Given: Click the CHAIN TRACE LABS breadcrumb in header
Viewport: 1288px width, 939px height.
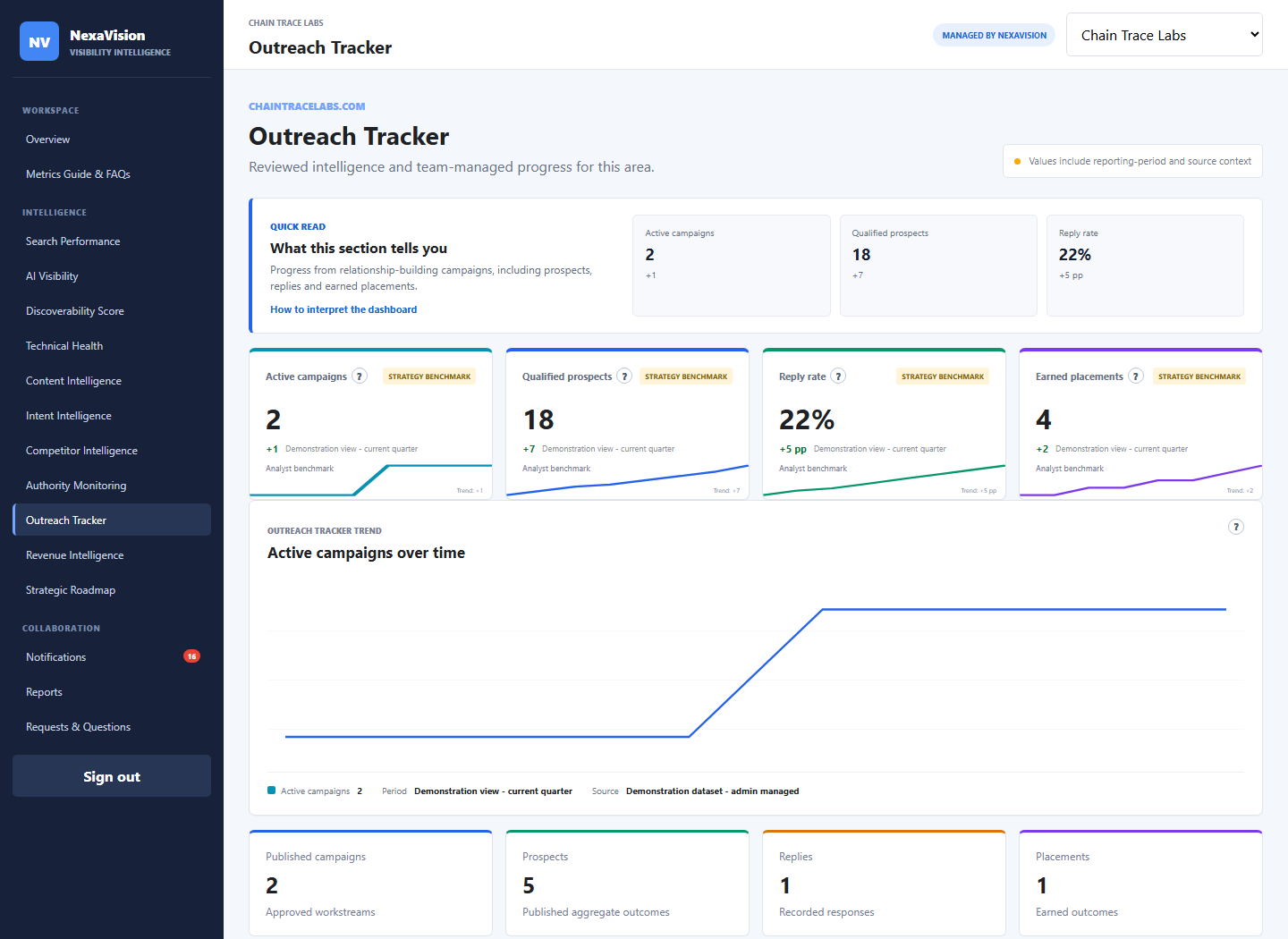Looking at the screenshot, I should 286,23.
